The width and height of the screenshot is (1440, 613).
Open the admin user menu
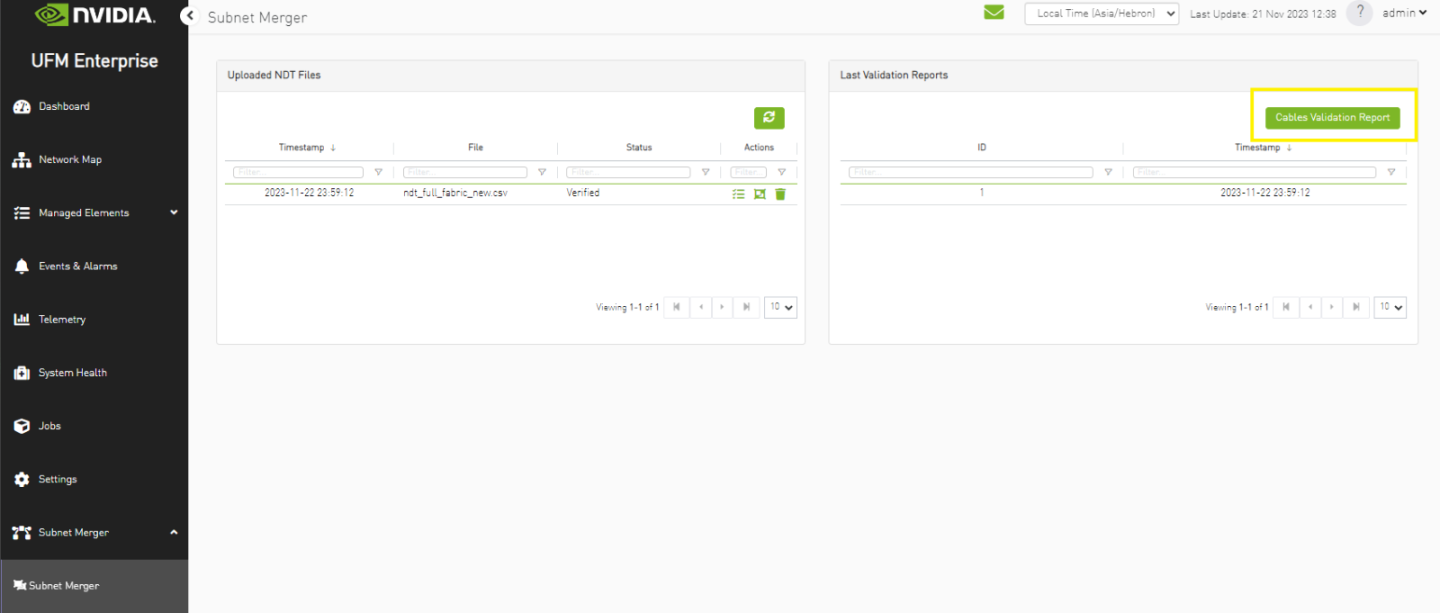pos(1404,13)
